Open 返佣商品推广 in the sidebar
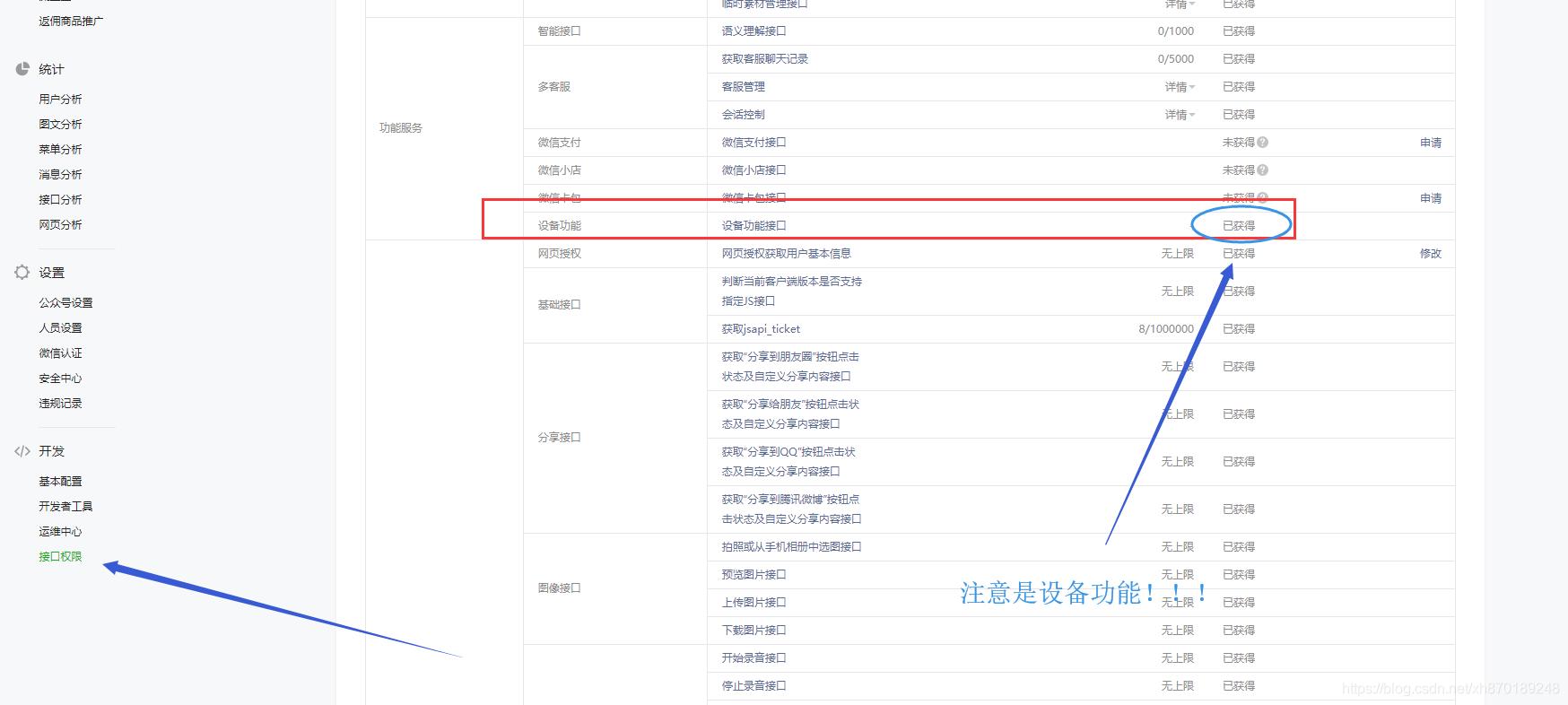 [71, 21]
